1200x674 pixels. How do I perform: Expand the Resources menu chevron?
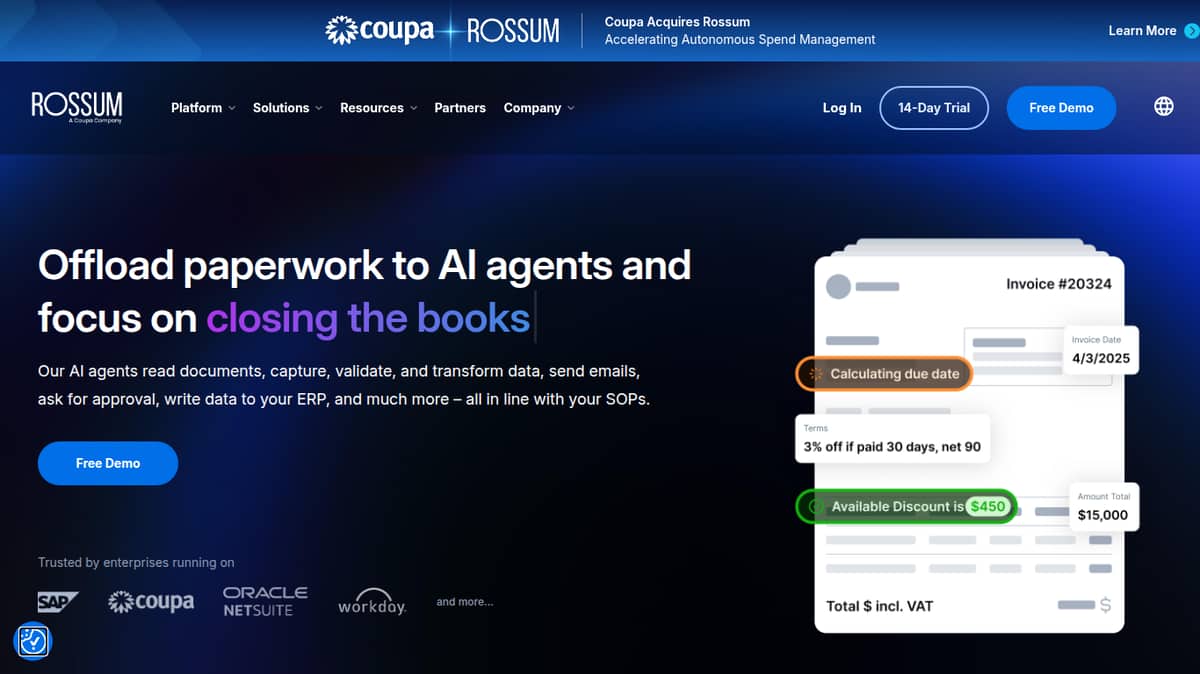(413, 108)
